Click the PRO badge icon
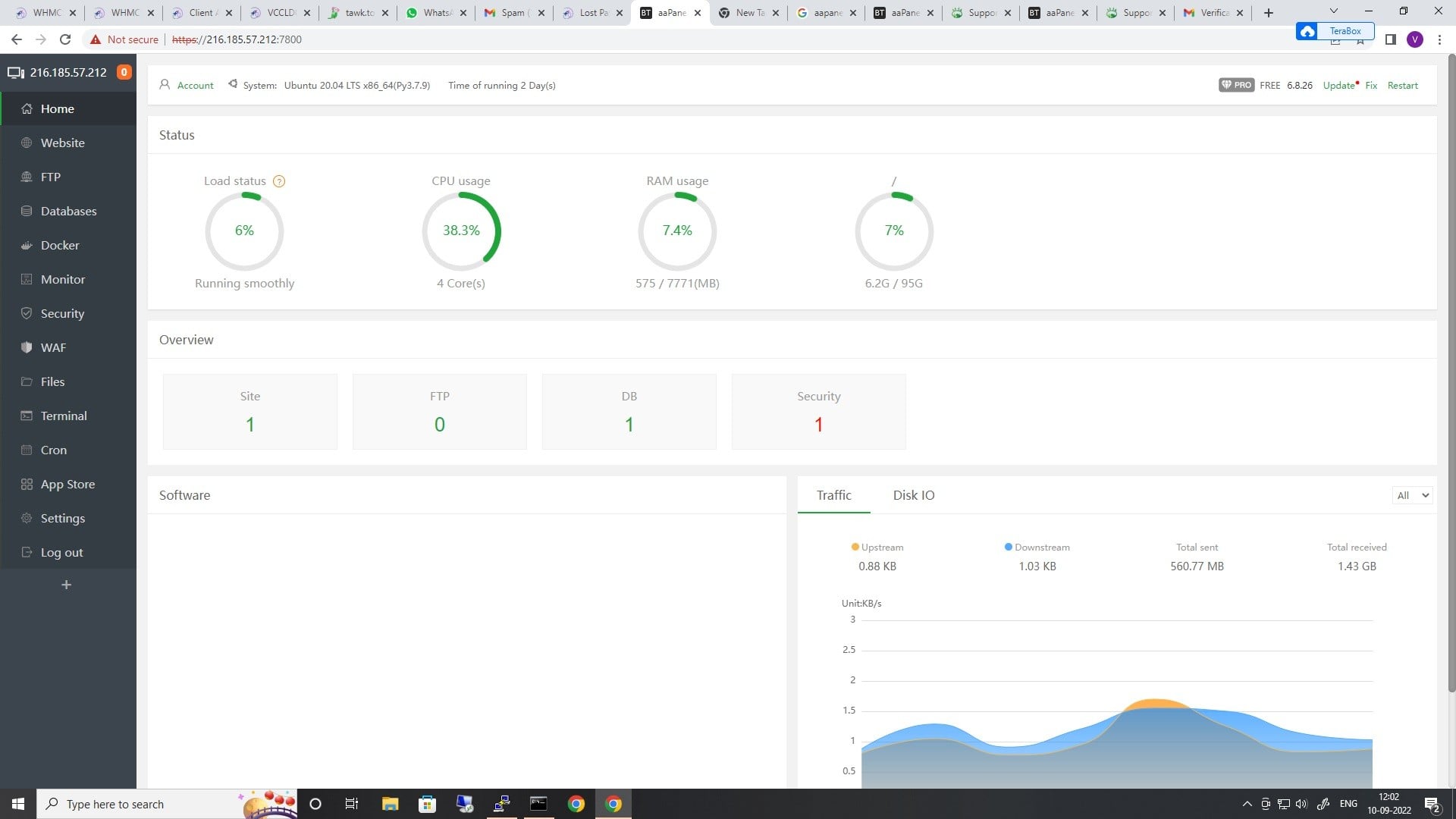Screen dimensions: 1456x819 pyautogui.click(x=1236, y=86)
